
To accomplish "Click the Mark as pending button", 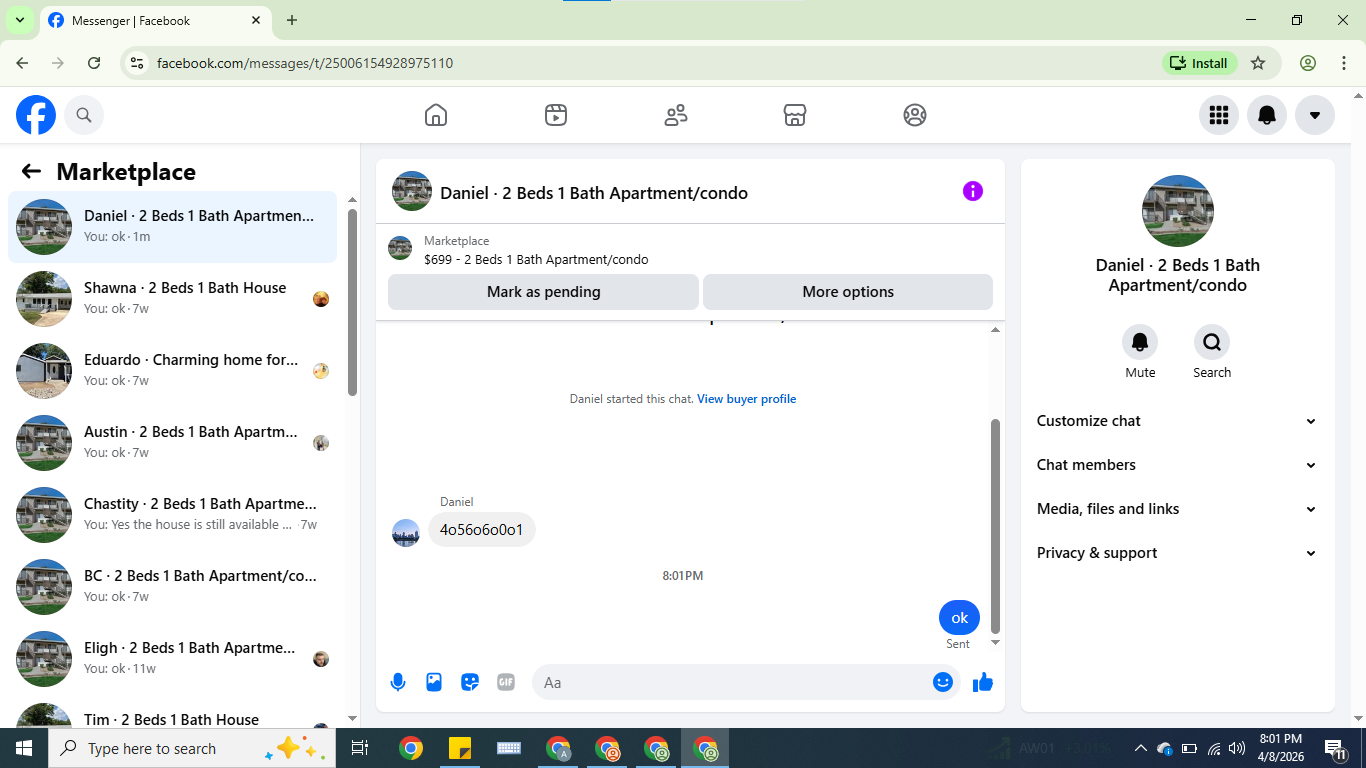I will coord(543,292).
